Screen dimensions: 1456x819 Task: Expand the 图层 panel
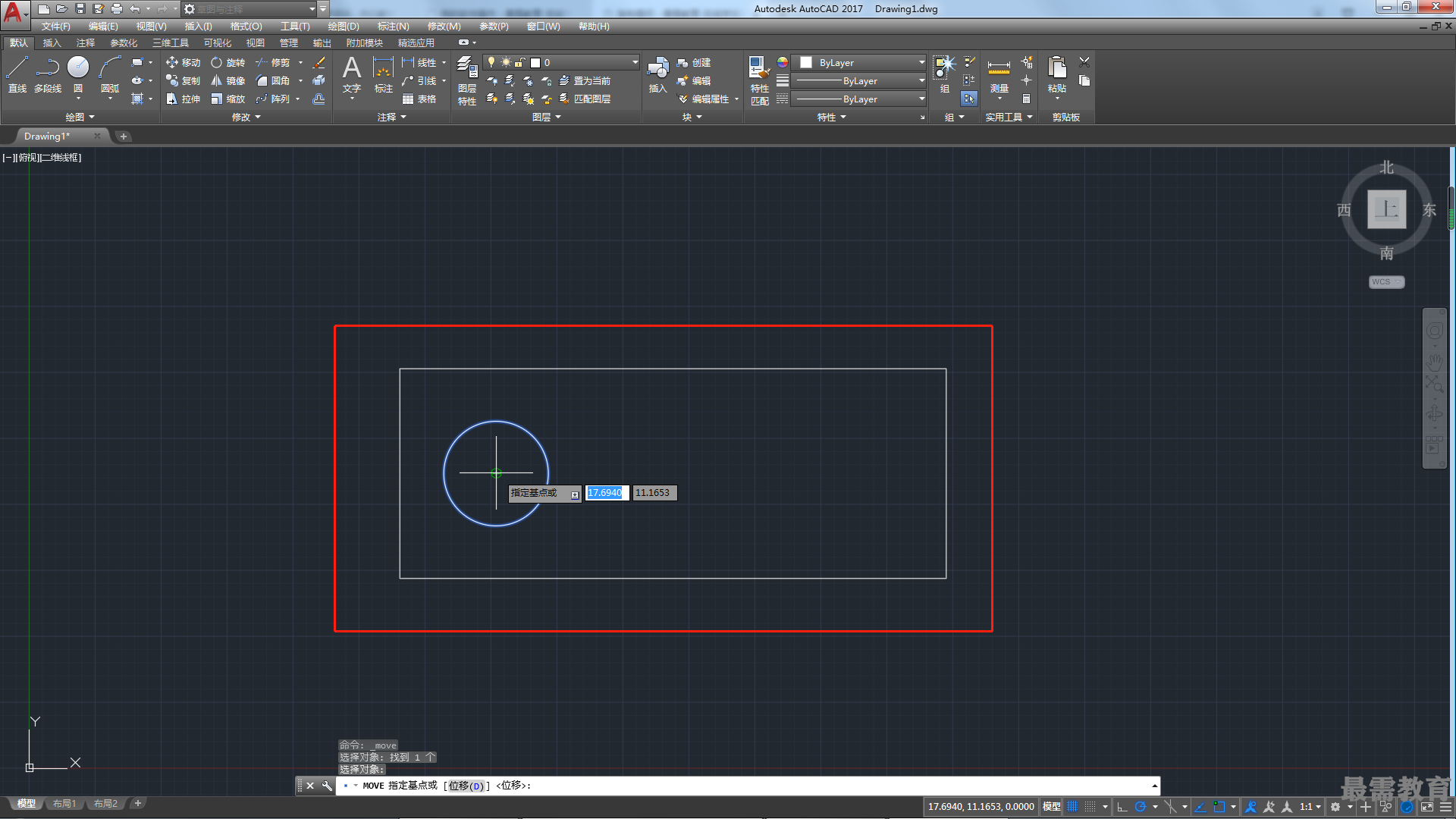click(x=546, y=117)
